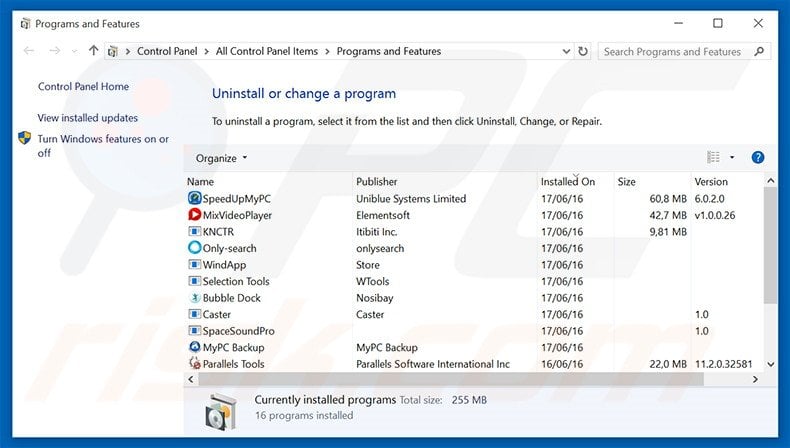Click Programs and Features breadcrumb

pos(389,51)
